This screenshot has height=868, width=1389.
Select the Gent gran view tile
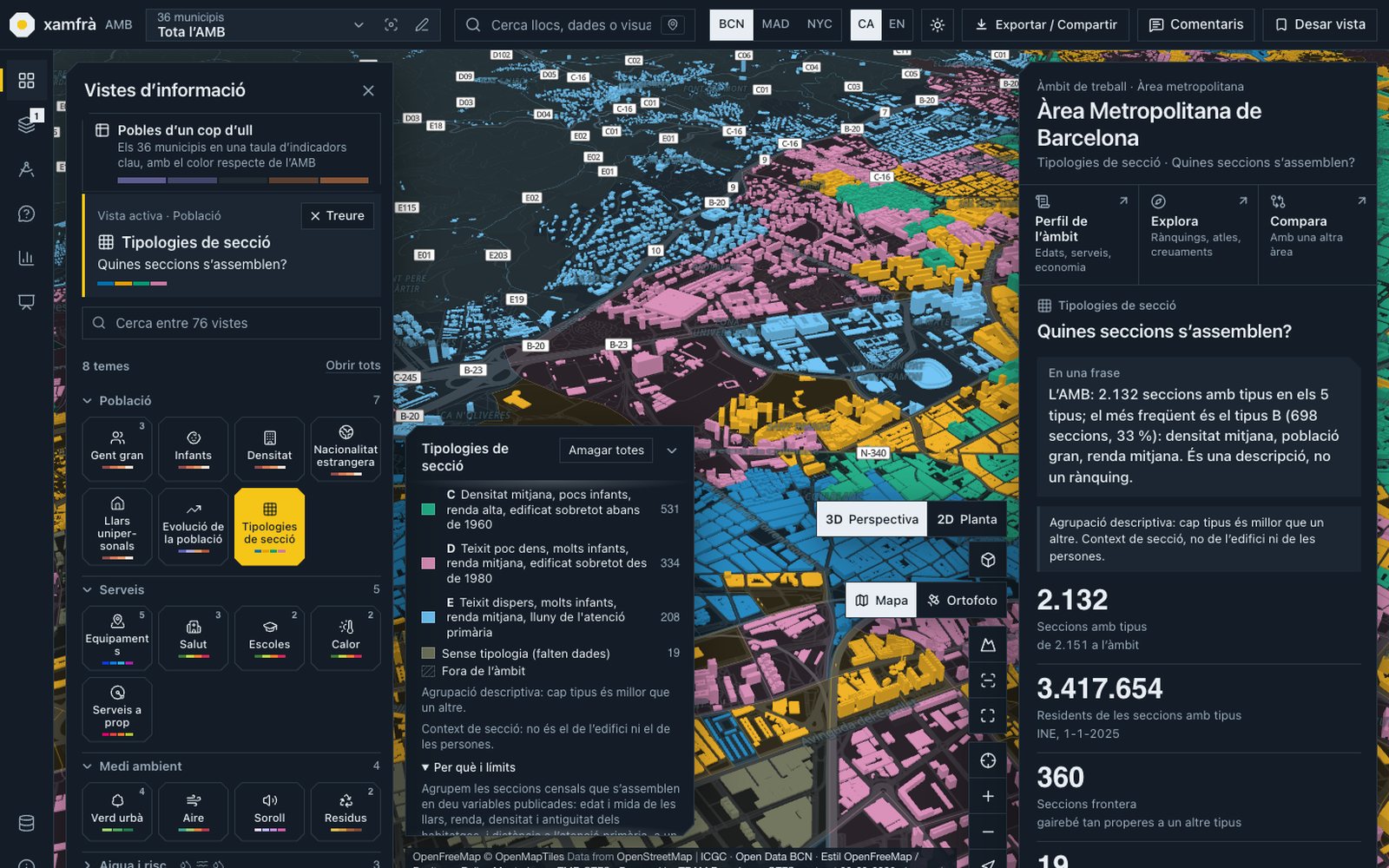coord(117,449)
